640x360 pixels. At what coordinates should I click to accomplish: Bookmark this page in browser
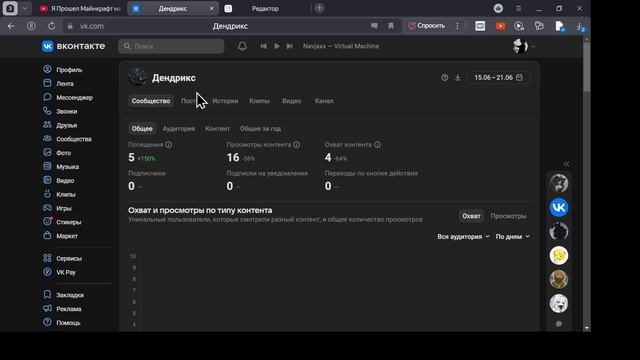click(x=391, y=26)
